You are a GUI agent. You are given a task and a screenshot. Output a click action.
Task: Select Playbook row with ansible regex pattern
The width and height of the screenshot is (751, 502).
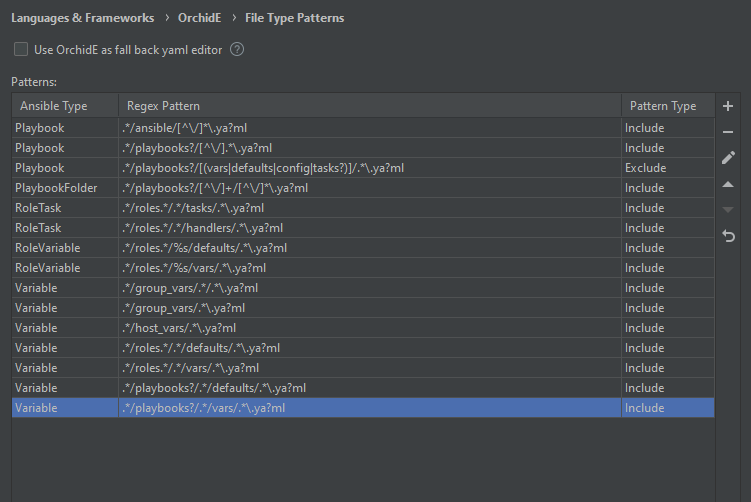363,128
